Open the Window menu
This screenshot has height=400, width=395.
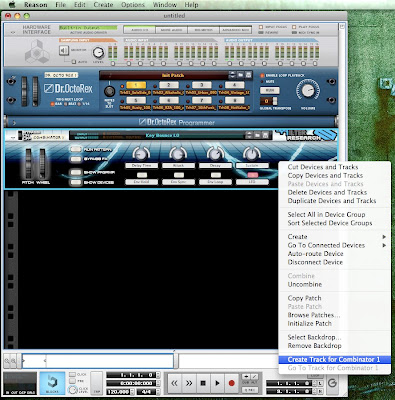(165, 5)
